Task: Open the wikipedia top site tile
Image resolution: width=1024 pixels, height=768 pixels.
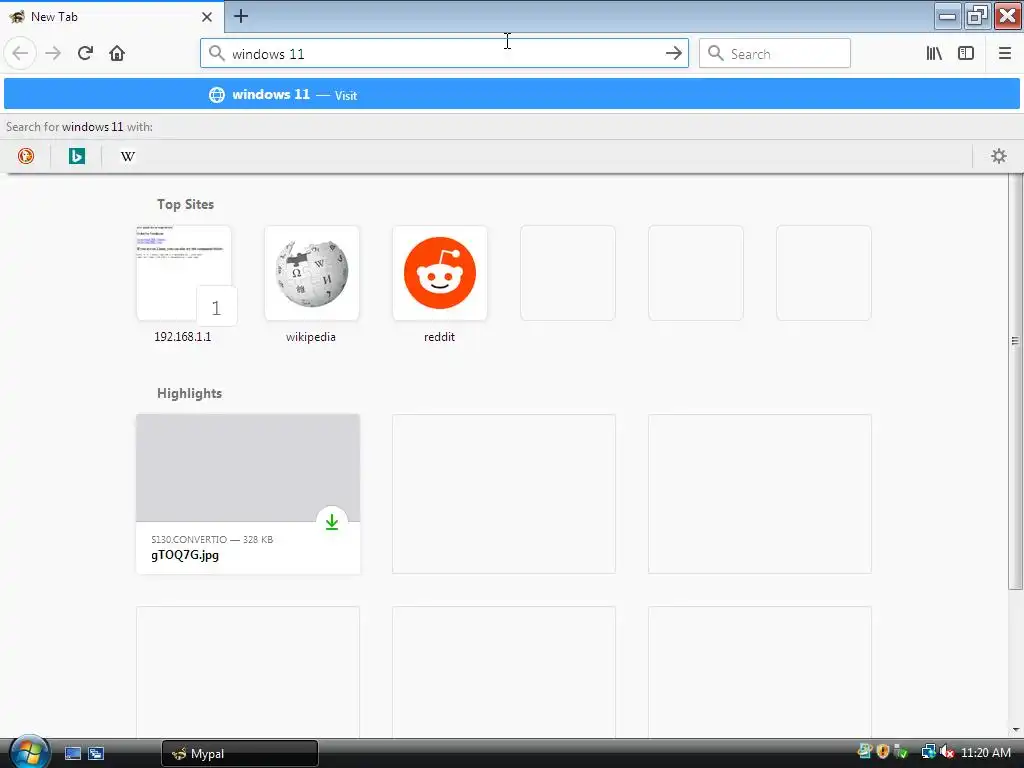Action: (x=312, y=273)
